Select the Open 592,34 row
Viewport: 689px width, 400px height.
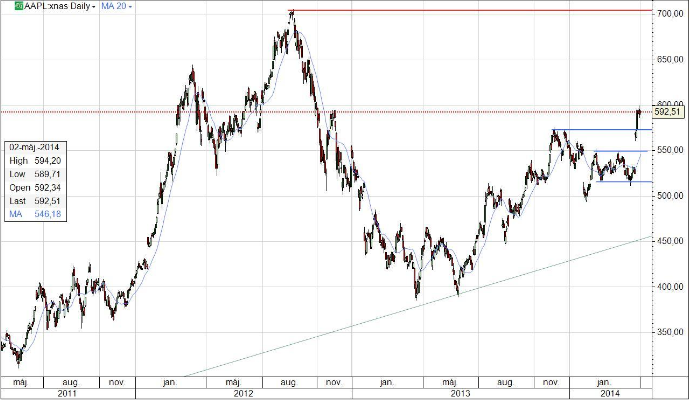35,188
